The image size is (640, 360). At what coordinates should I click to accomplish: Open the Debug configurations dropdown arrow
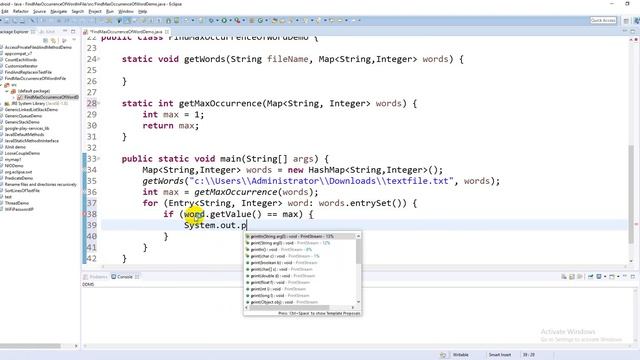[x=217, y=20]
